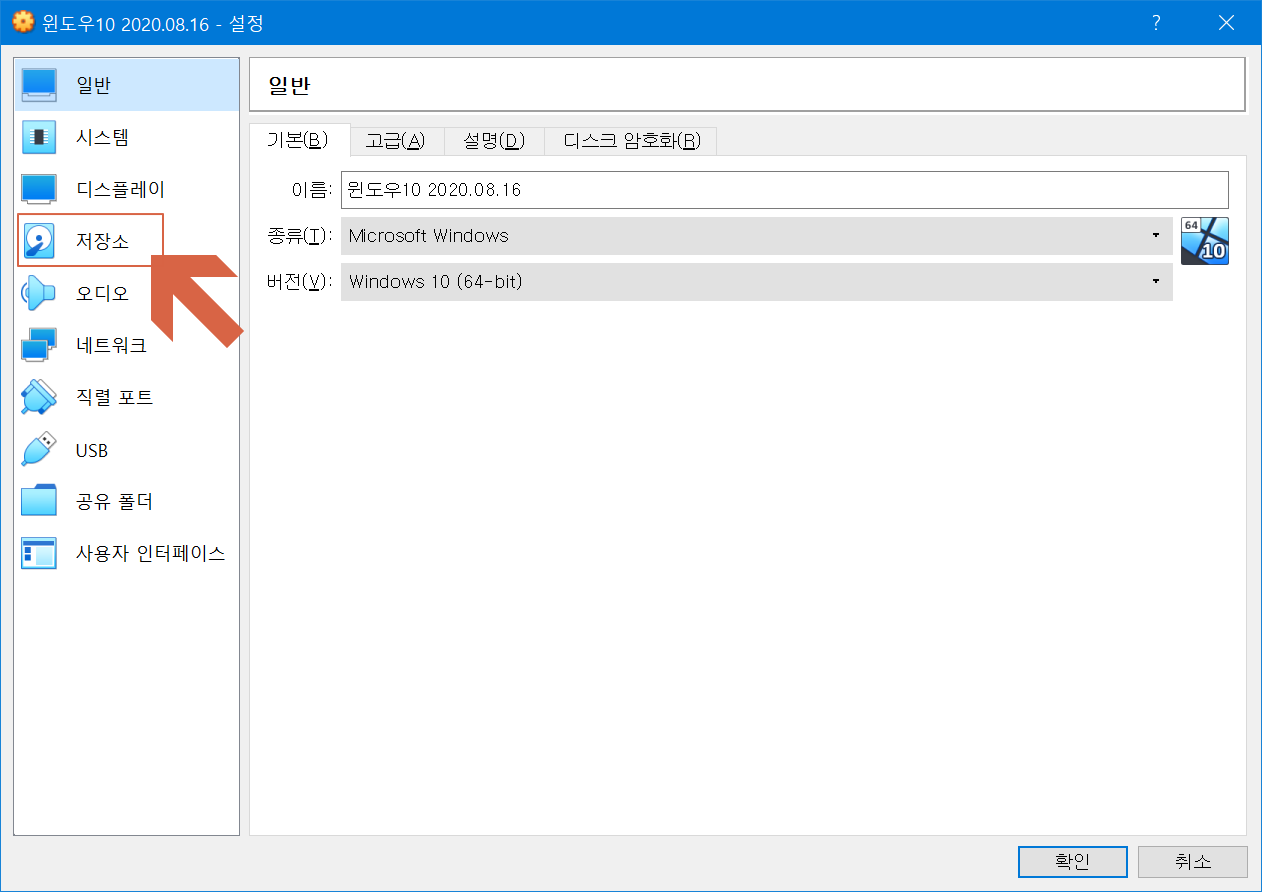Select the 일반 category label
This screenshot has width=1262, height=892.
(93, 85)
